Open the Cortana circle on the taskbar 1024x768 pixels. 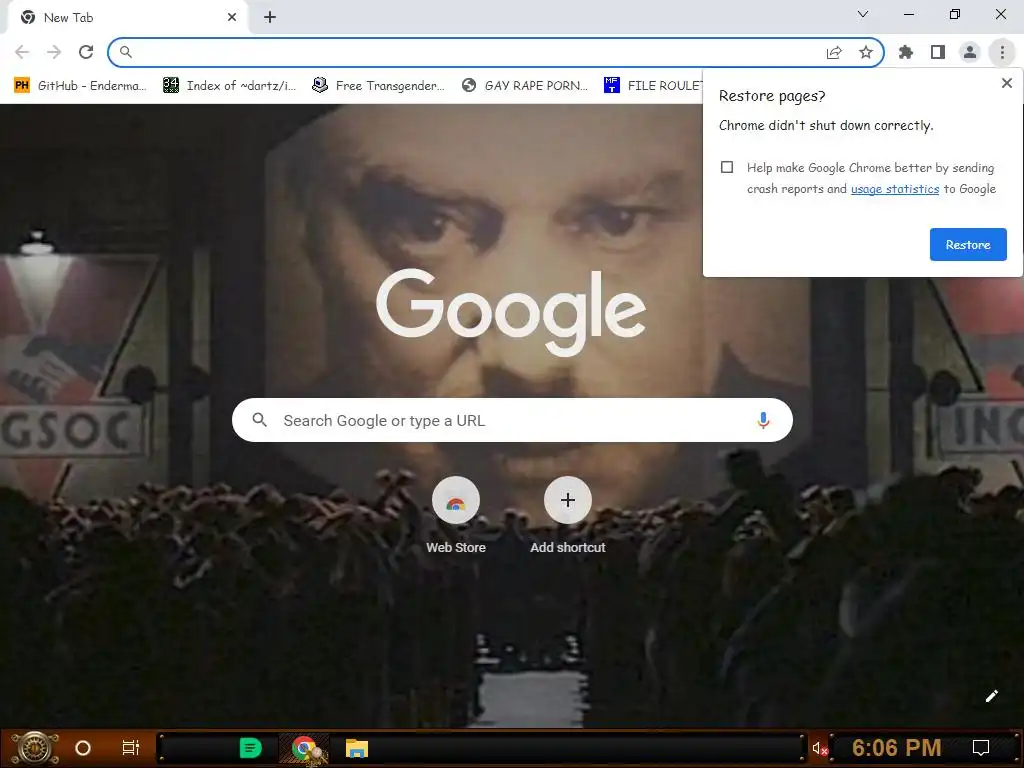click(x=83, y=748)
